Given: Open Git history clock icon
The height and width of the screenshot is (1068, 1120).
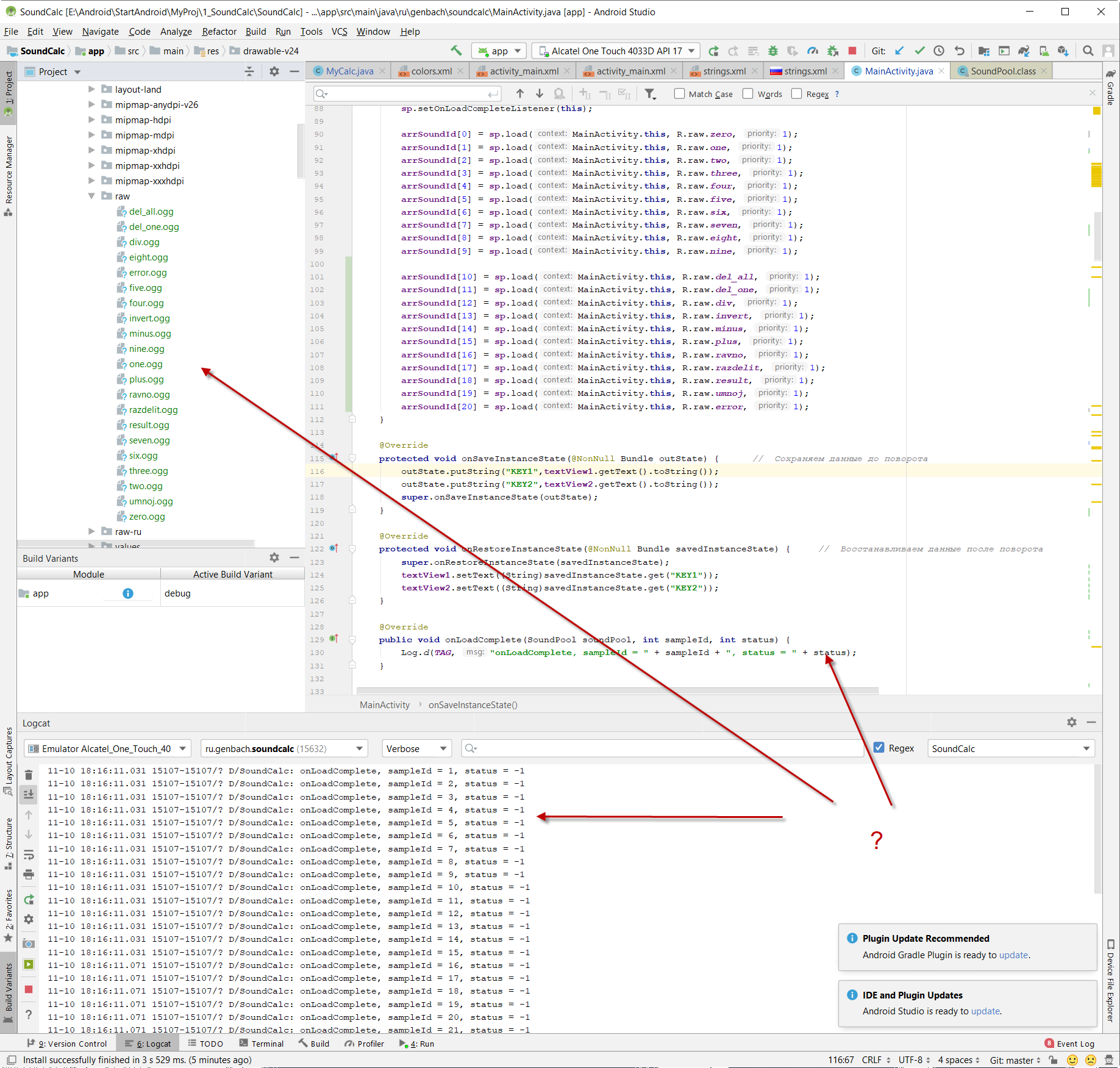Looking at the screenshot, I should (939, 51).
